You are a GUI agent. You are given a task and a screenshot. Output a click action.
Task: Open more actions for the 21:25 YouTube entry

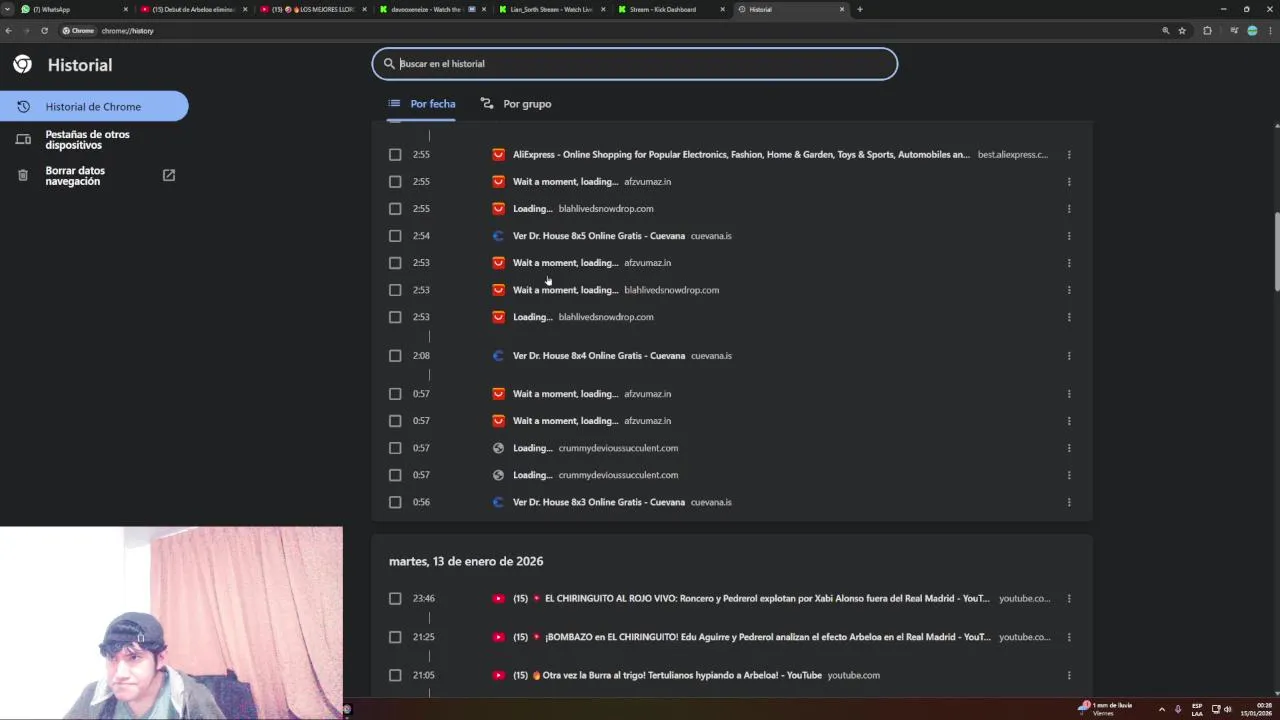click(x=1069, y=637)
